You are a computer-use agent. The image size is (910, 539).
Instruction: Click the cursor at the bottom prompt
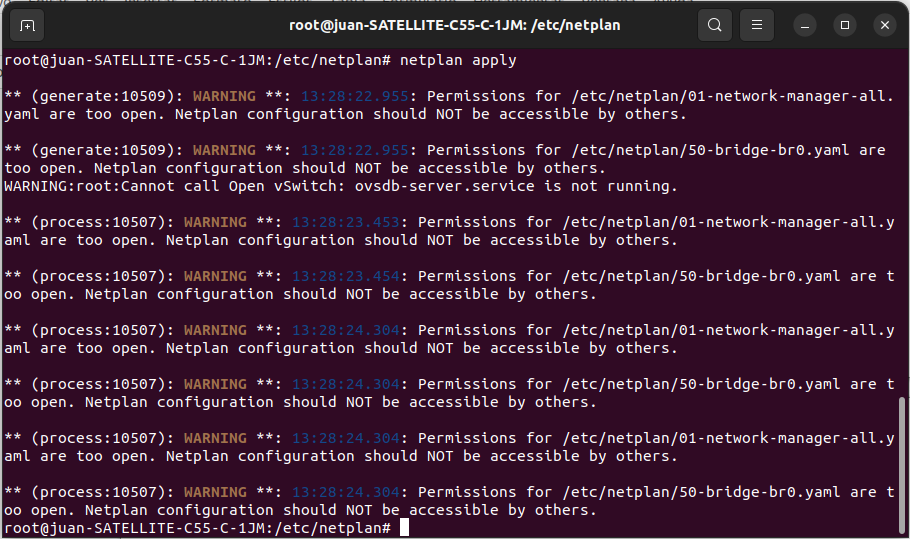tap(405, 527)
